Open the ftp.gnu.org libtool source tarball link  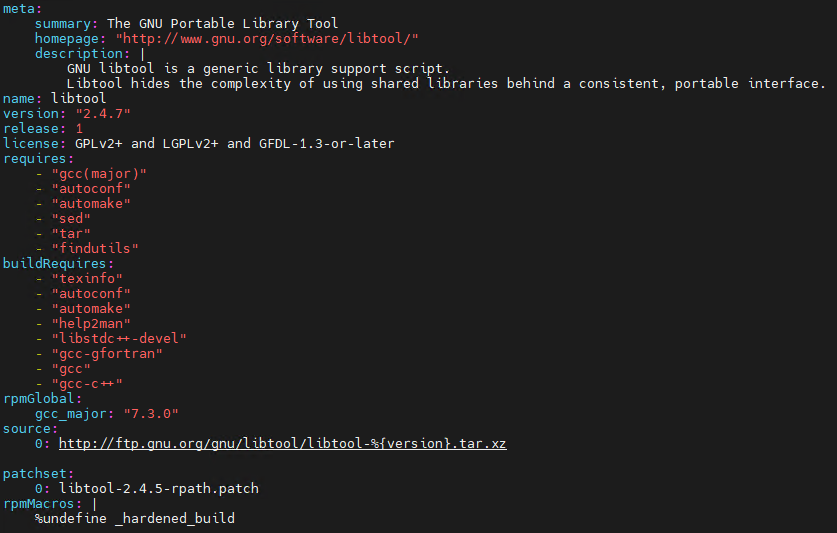(x=282, y=443)
